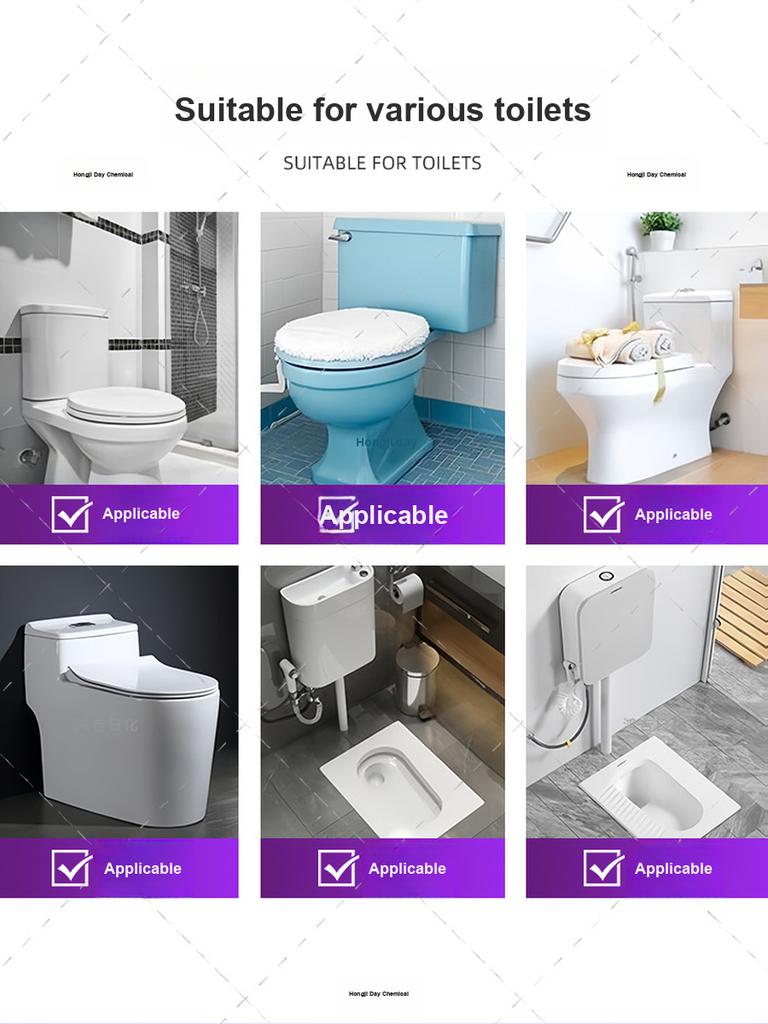Tick the checkbox under the one-piece white toilet
768x1024 pixels.
(72, 868)
